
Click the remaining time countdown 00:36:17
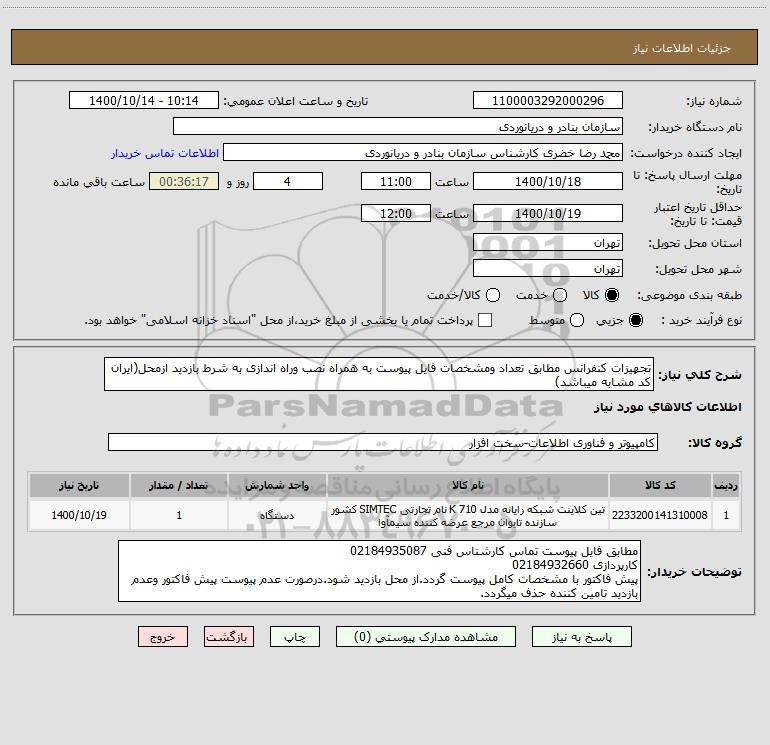click(184, 181)
